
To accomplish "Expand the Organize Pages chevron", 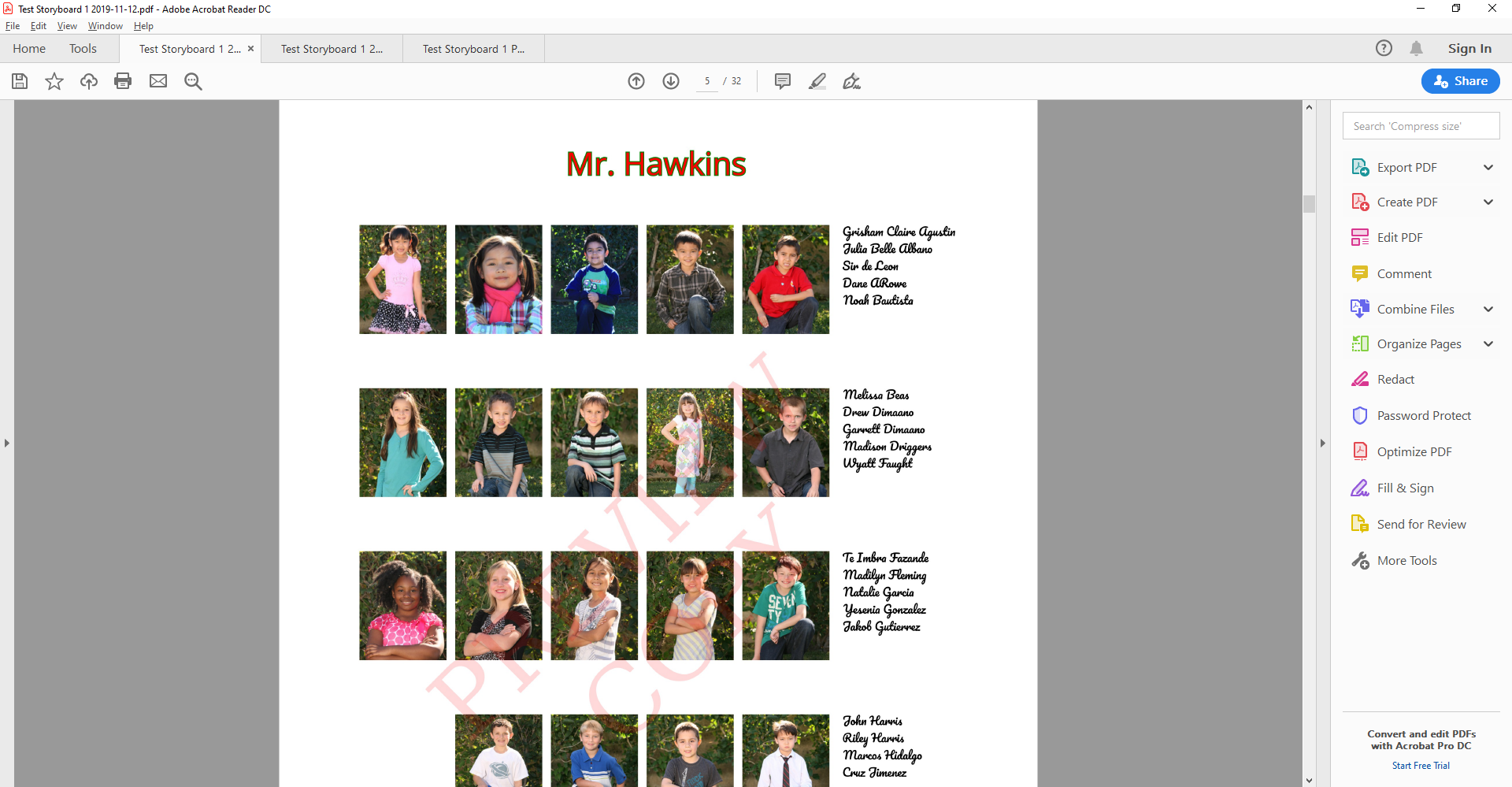I will click(1488, 344).
